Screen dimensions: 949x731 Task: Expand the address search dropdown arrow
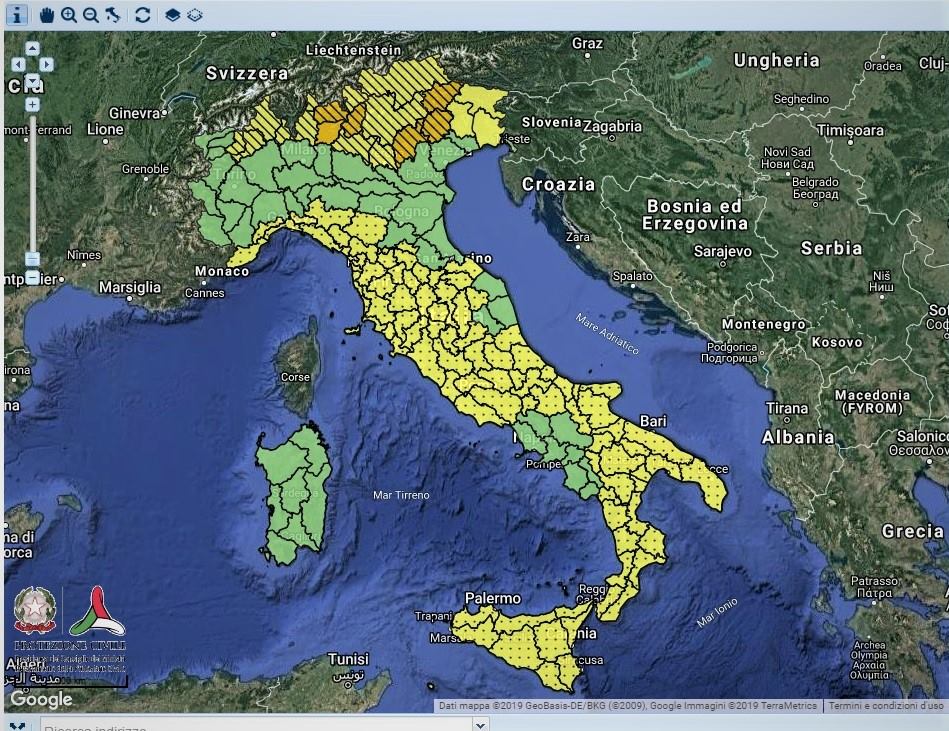click(x=481, y=724)
